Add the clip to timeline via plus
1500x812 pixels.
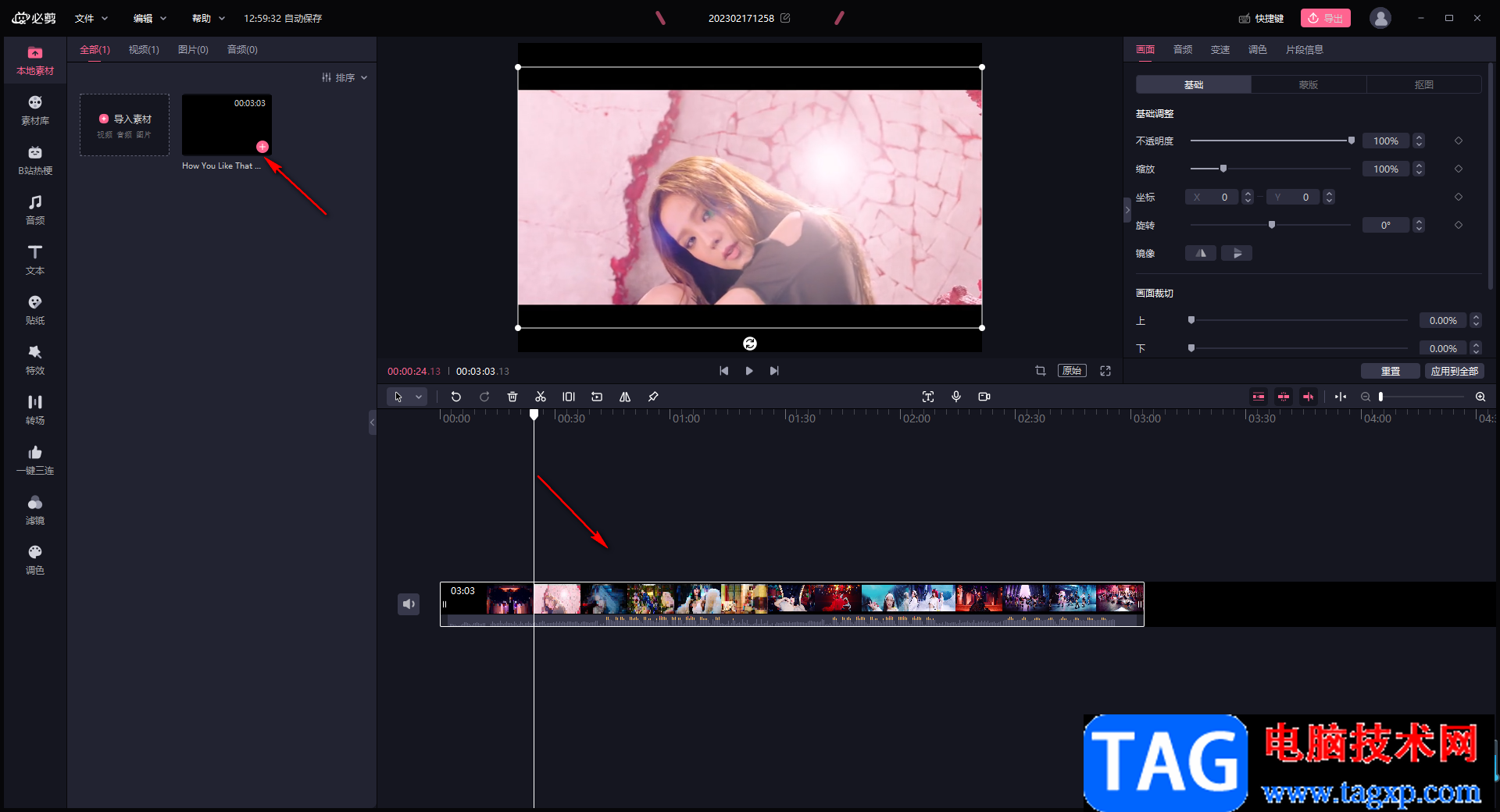(262, 147)
